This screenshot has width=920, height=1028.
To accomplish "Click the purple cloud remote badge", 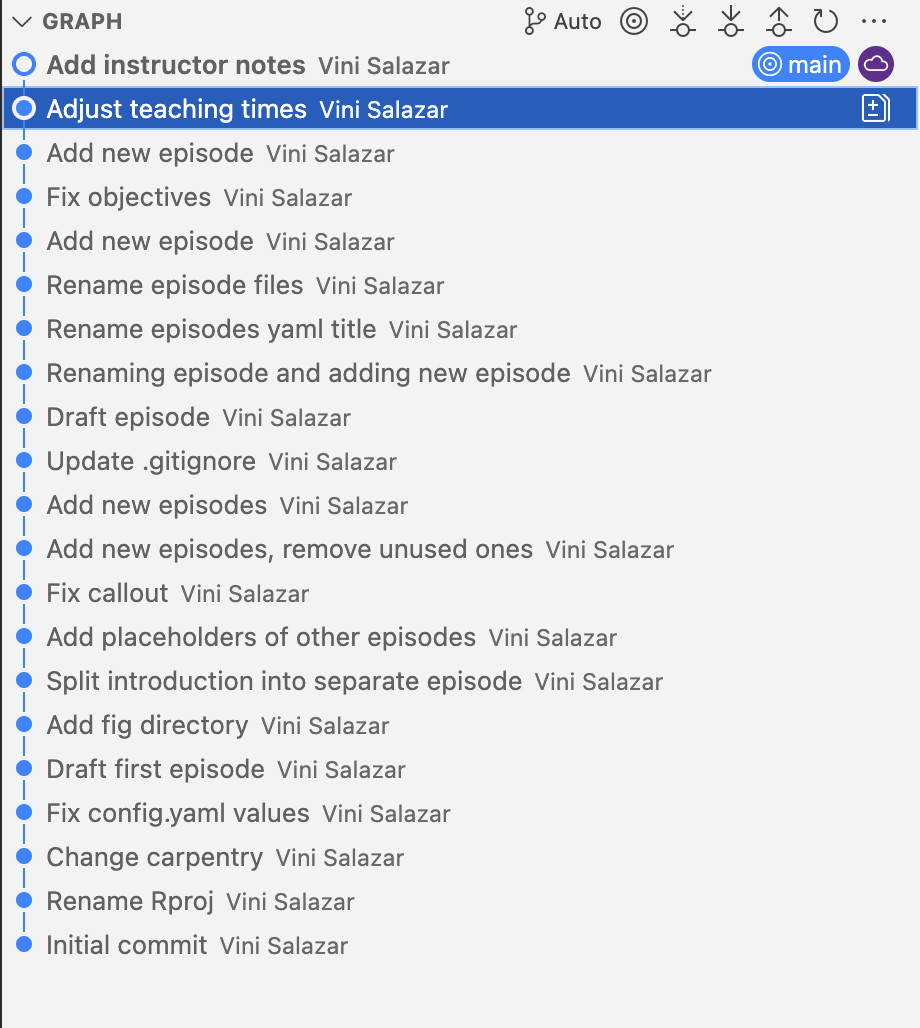I will click(x=876, y=65).
